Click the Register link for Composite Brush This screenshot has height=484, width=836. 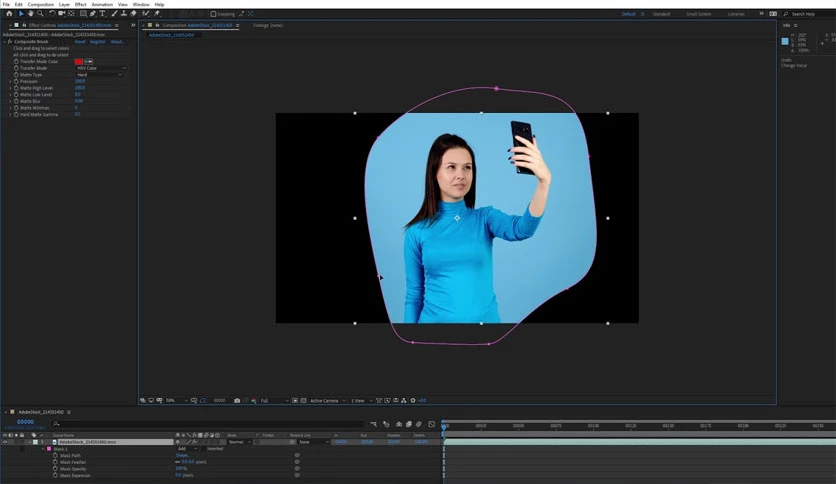98,42
